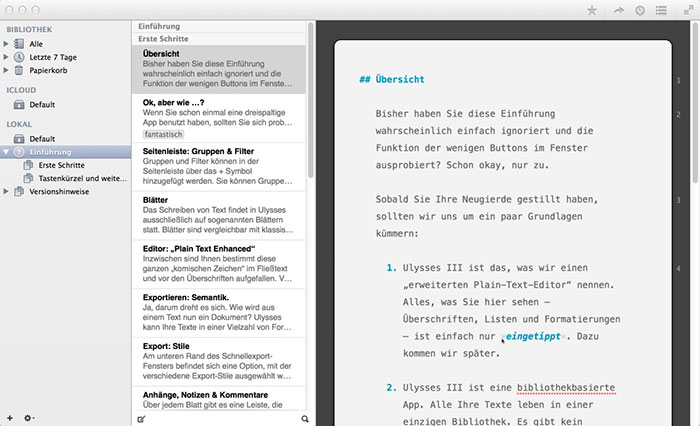Open 'Editor: Plain Text Enhanced' sheet
This screenshot has width=700, height=426.
pos(219,264)
